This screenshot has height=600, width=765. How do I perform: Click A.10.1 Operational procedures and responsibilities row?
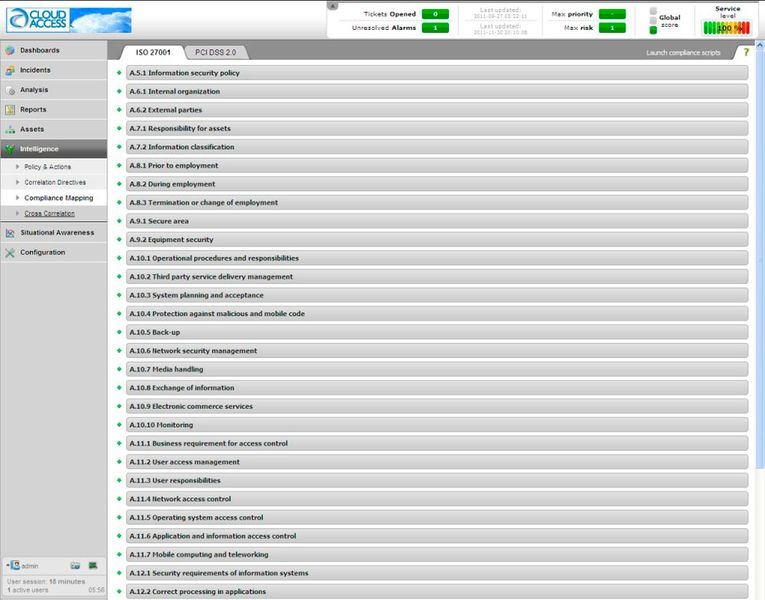coord(437,258)
